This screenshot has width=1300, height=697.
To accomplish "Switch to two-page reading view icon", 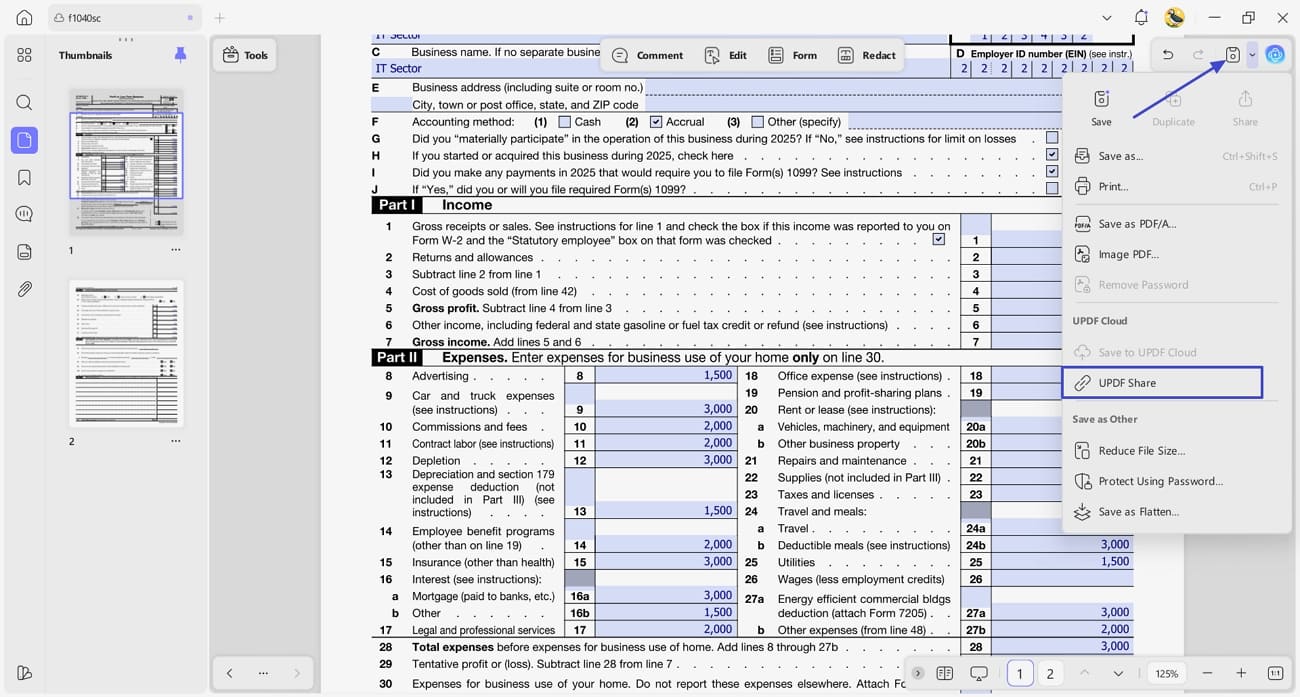I will [x=945, y=673].
